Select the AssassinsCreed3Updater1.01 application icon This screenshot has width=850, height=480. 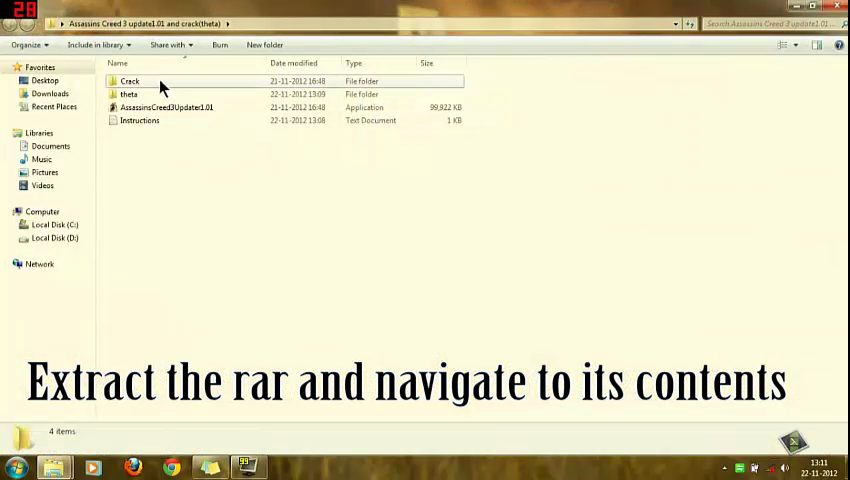click(x=113, y=107)
